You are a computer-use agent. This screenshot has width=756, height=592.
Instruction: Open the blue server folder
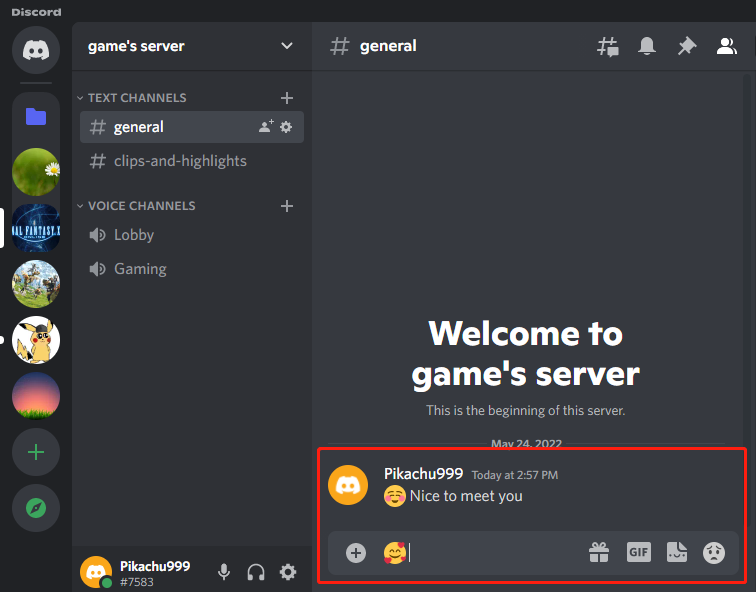(x=36, y=117)
